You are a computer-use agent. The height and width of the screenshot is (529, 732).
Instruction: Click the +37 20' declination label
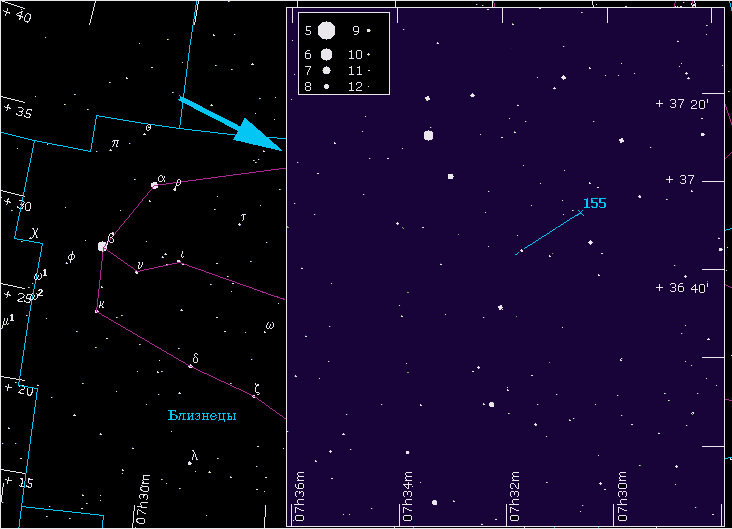pyautogui.click(x=681, y=104)
